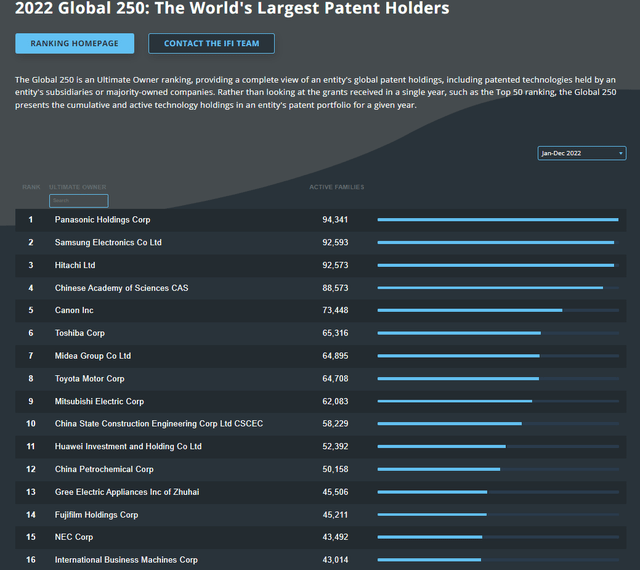Click the 88,573 active families value
Screen dimensions: 640x570
pyautogui.click(x=335, y=288)
